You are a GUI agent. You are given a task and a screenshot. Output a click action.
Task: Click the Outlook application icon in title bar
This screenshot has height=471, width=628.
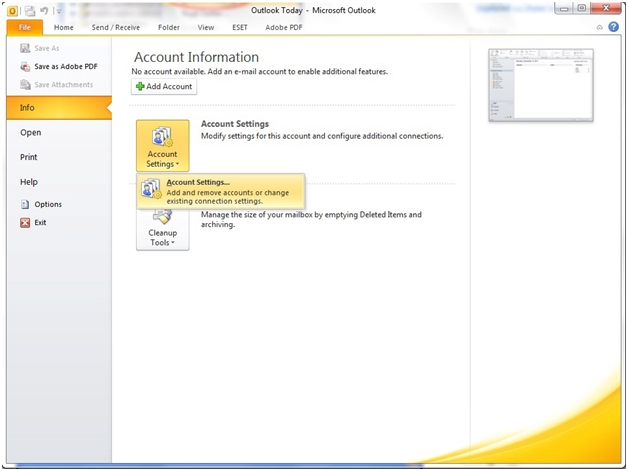(x=12, y=11)
